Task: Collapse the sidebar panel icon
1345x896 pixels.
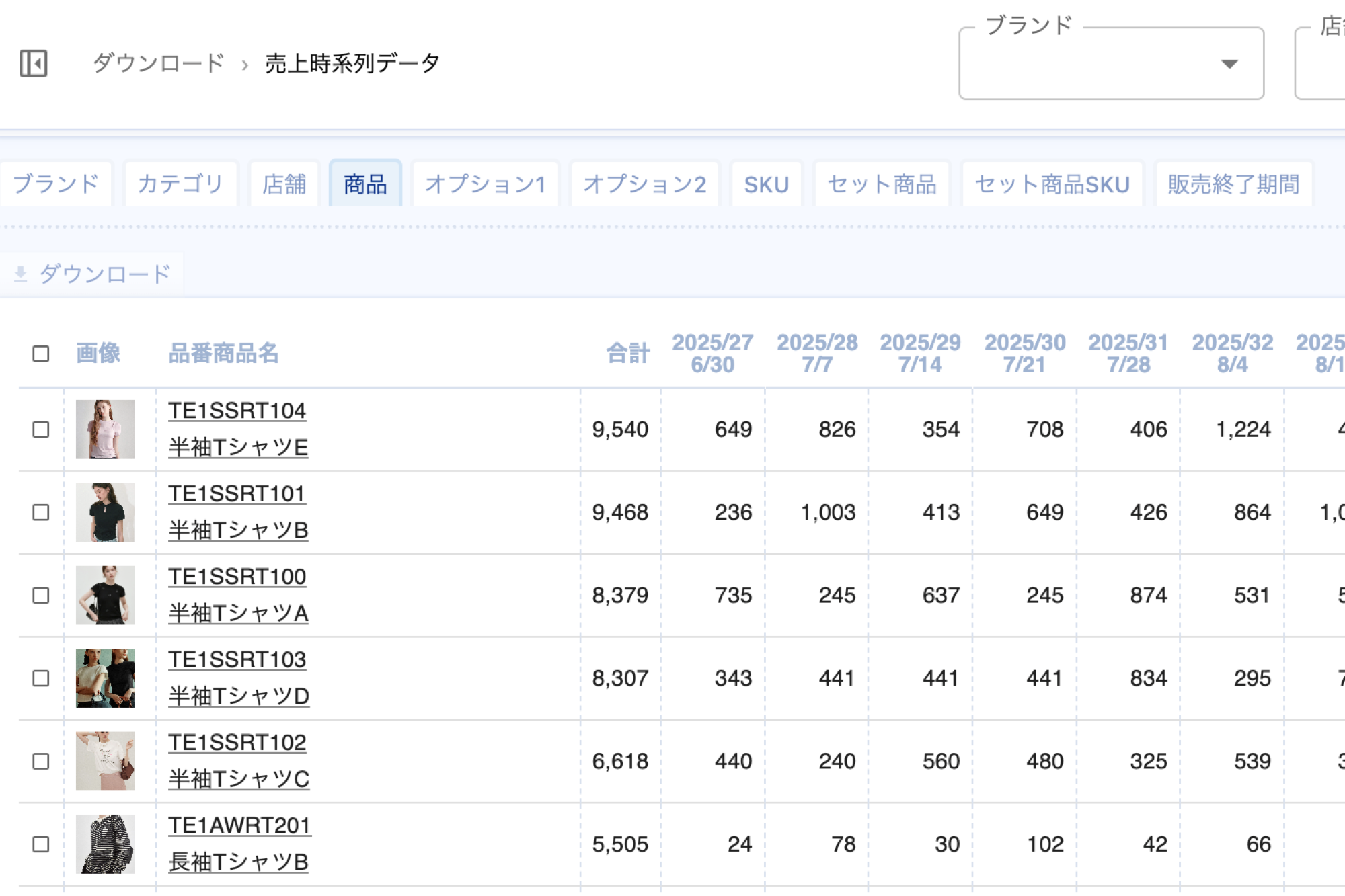Action: pos(33,64)
